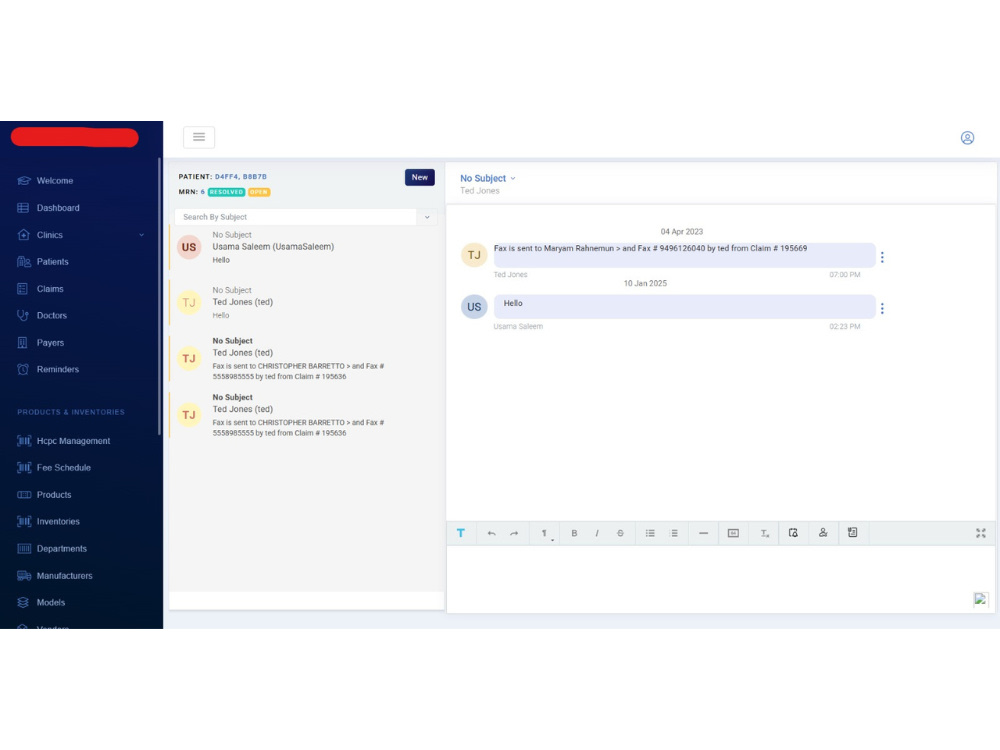Click the OPEN status badge

pos(259,192)
